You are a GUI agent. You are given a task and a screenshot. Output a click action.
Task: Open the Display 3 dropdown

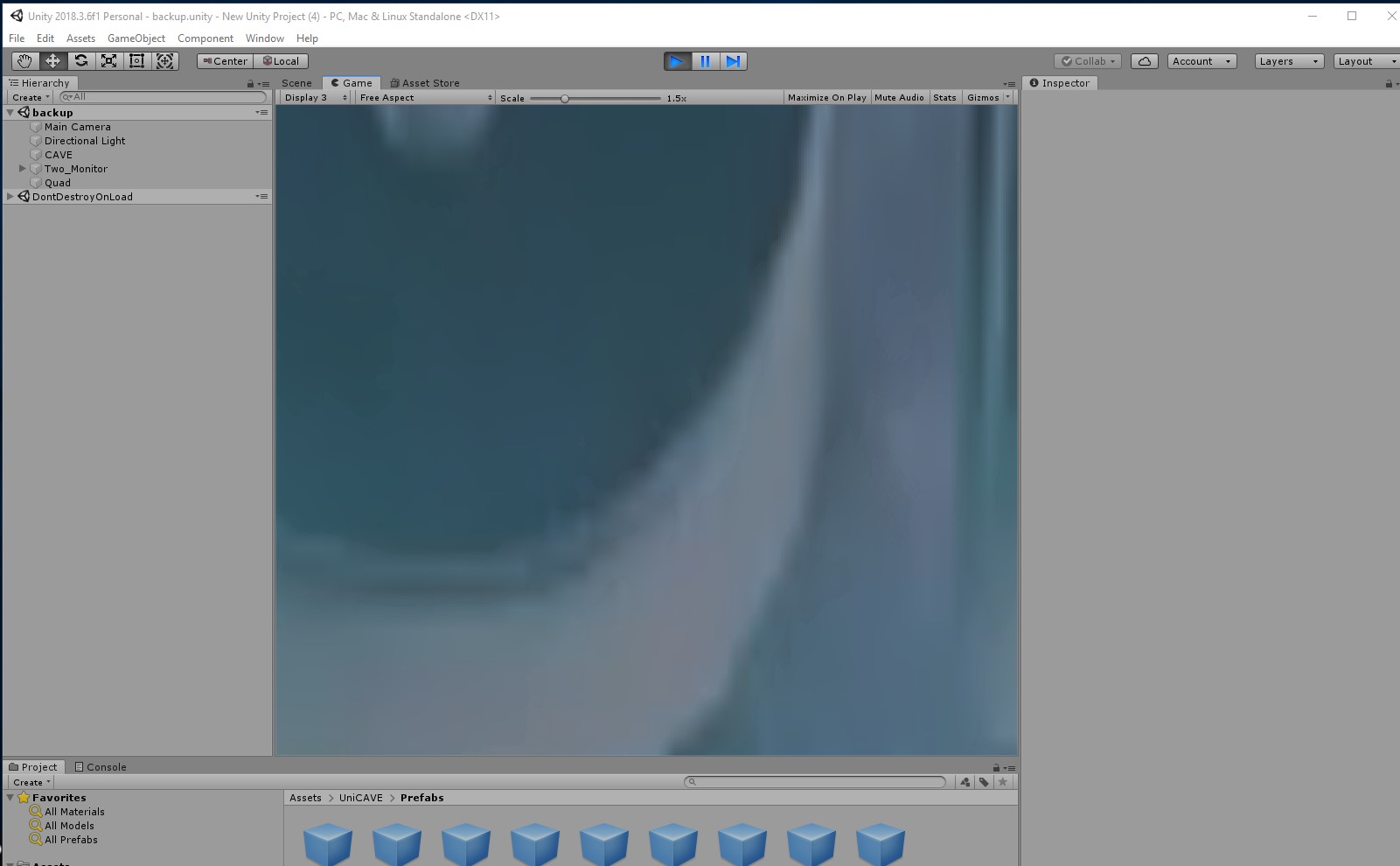point(315,98)
